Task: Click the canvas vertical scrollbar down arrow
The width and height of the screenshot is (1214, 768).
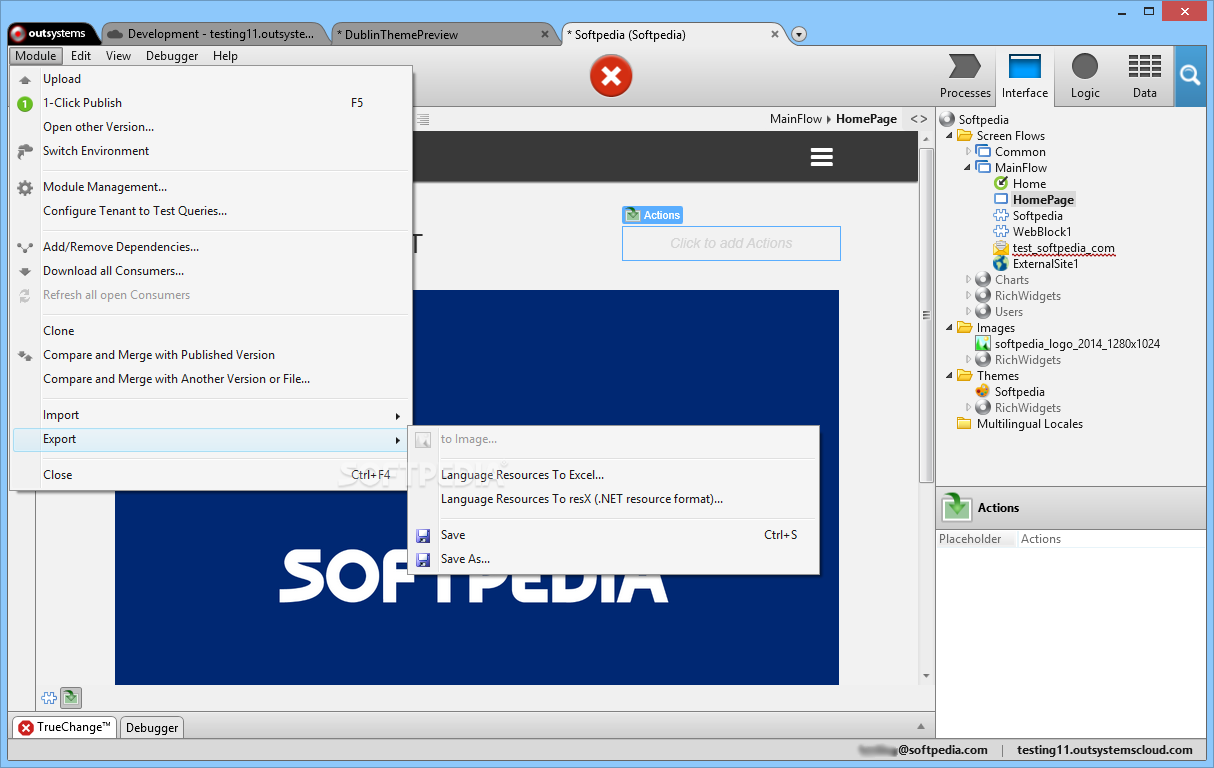Action: click(x=925, y=677)
